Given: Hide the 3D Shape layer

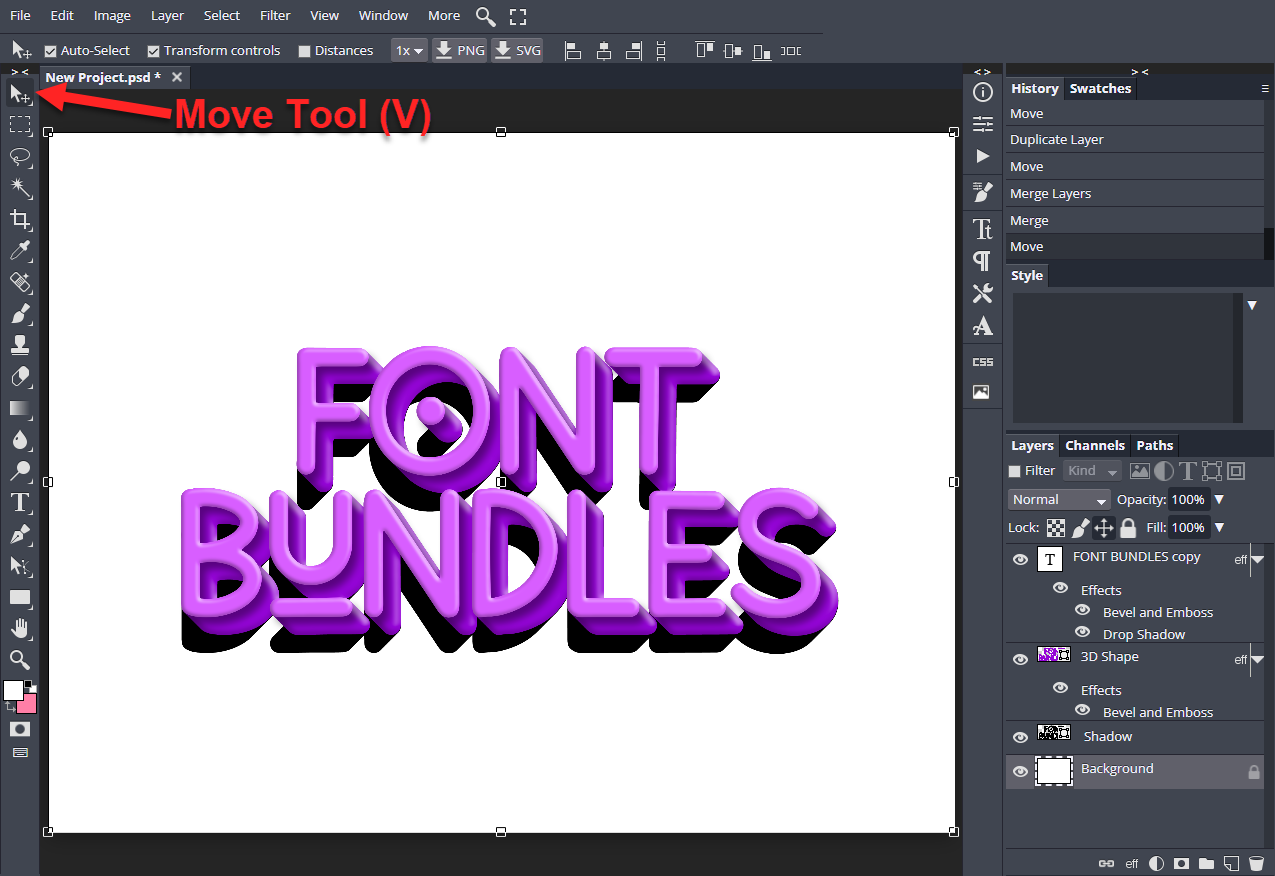Looking at the screenshot, I should pyautogui.click(x=1020, y=660).
